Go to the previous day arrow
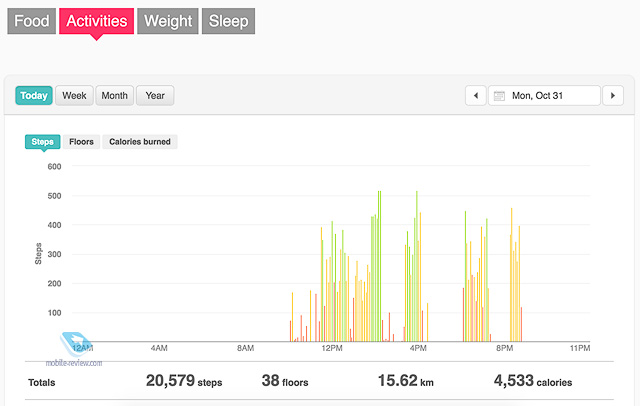The height and width of the screenshot is (406, 640). (x=476, y=95)
